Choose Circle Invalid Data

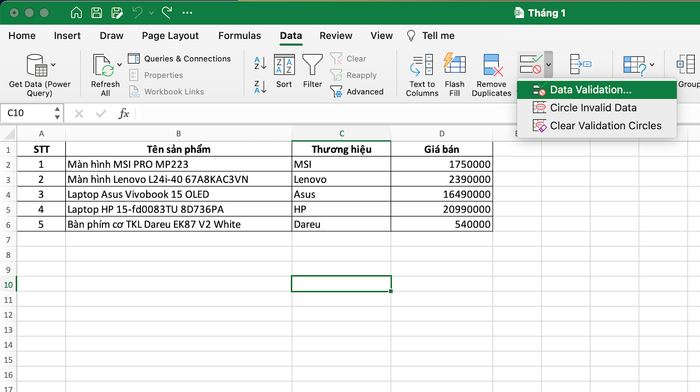tap(596, 108)
